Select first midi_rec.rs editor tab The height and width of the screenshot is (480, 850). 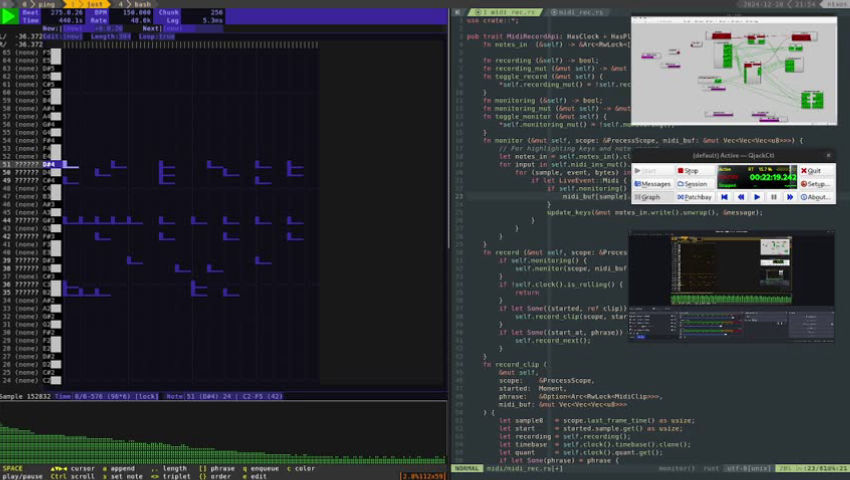point(503,11)
